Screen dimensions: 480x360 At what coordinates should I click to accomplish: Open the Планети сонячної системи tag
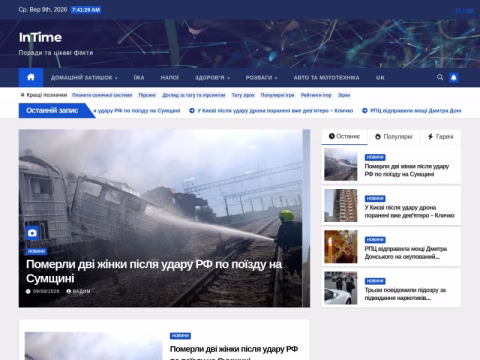pyautogui.click(x=102, y=95)
